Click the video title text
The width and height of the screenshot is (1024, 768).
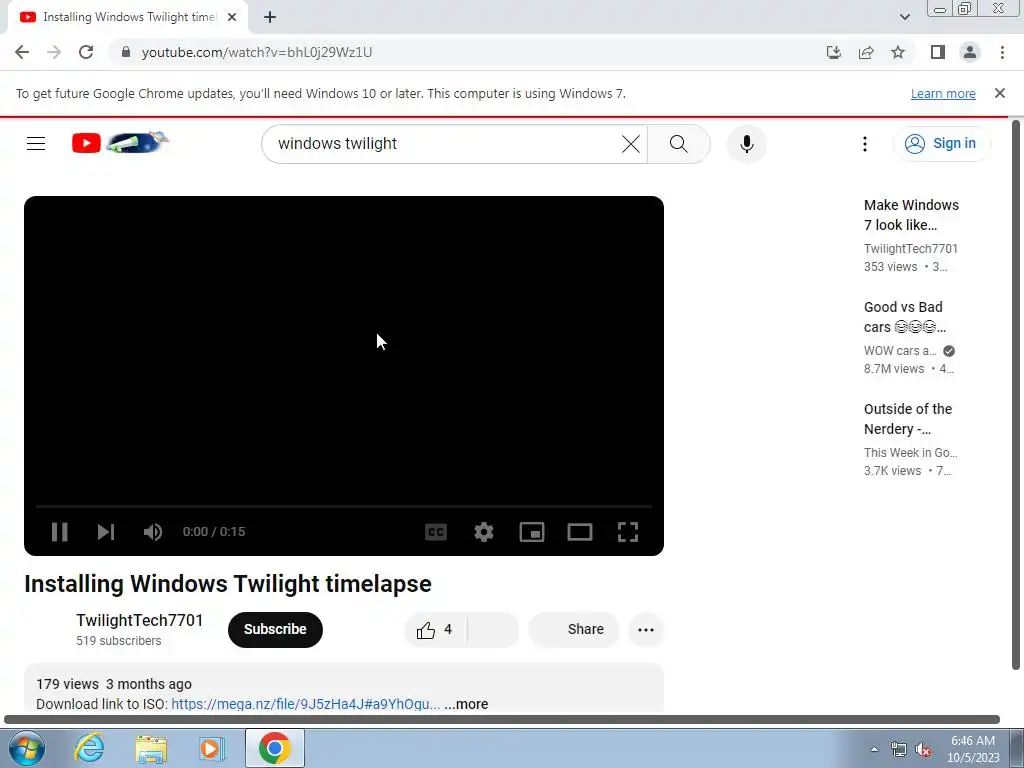pos(228,584)
